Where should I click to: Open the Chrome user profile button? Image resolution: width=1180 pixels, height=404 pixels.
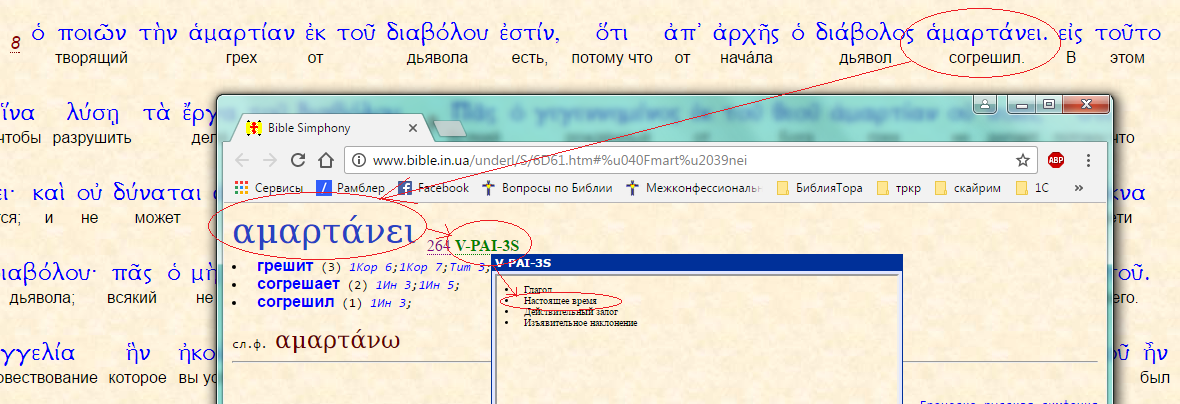[x=986, y=105]
